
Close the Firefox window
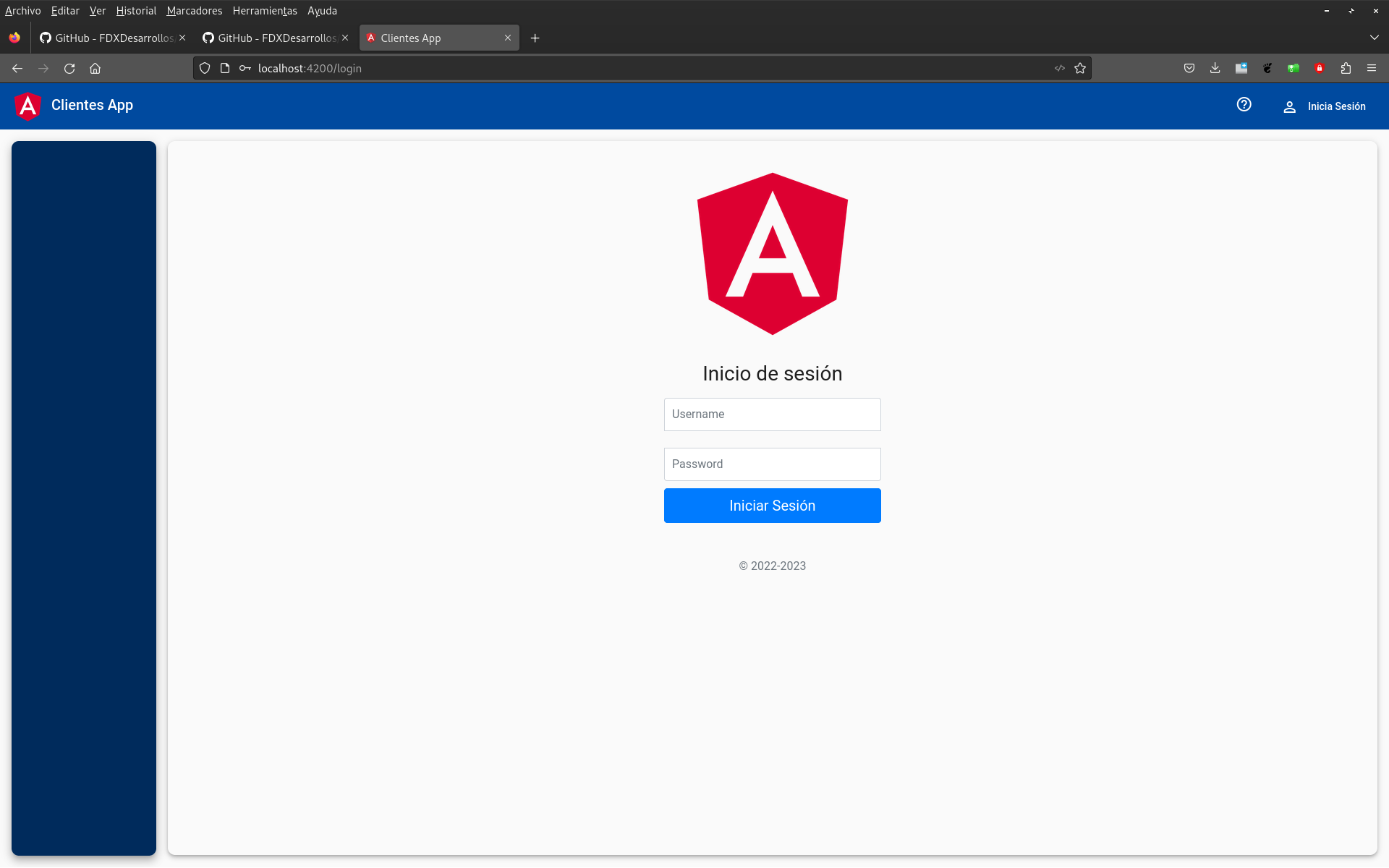pyautogui.click(x=1376, y=11)
